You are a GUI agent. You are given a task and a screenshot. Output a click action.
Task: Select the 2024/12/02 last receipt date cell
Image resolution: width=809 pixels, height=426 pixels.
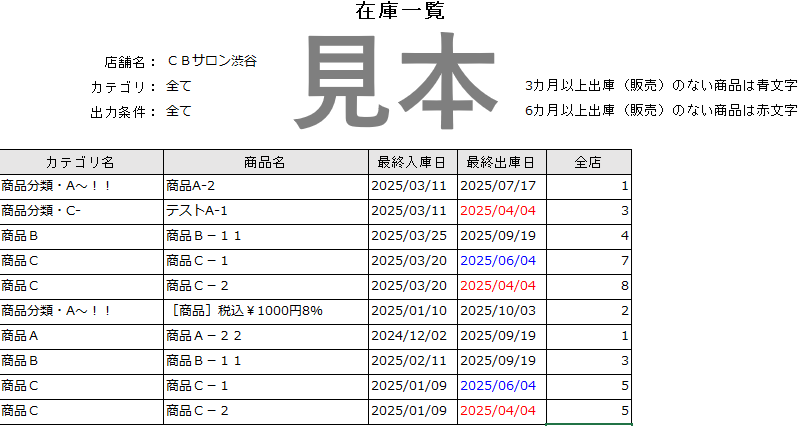409,336
